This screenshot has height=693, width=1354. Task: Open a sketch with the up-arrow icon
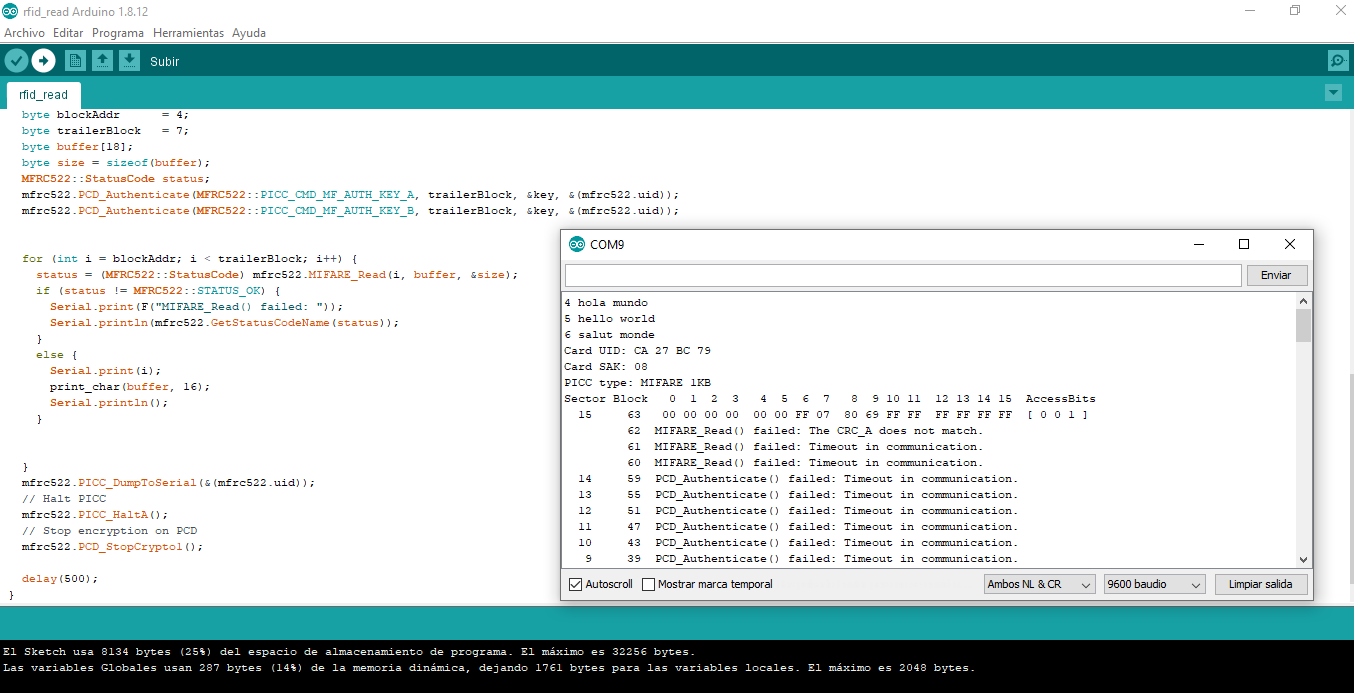coord(102,61)
